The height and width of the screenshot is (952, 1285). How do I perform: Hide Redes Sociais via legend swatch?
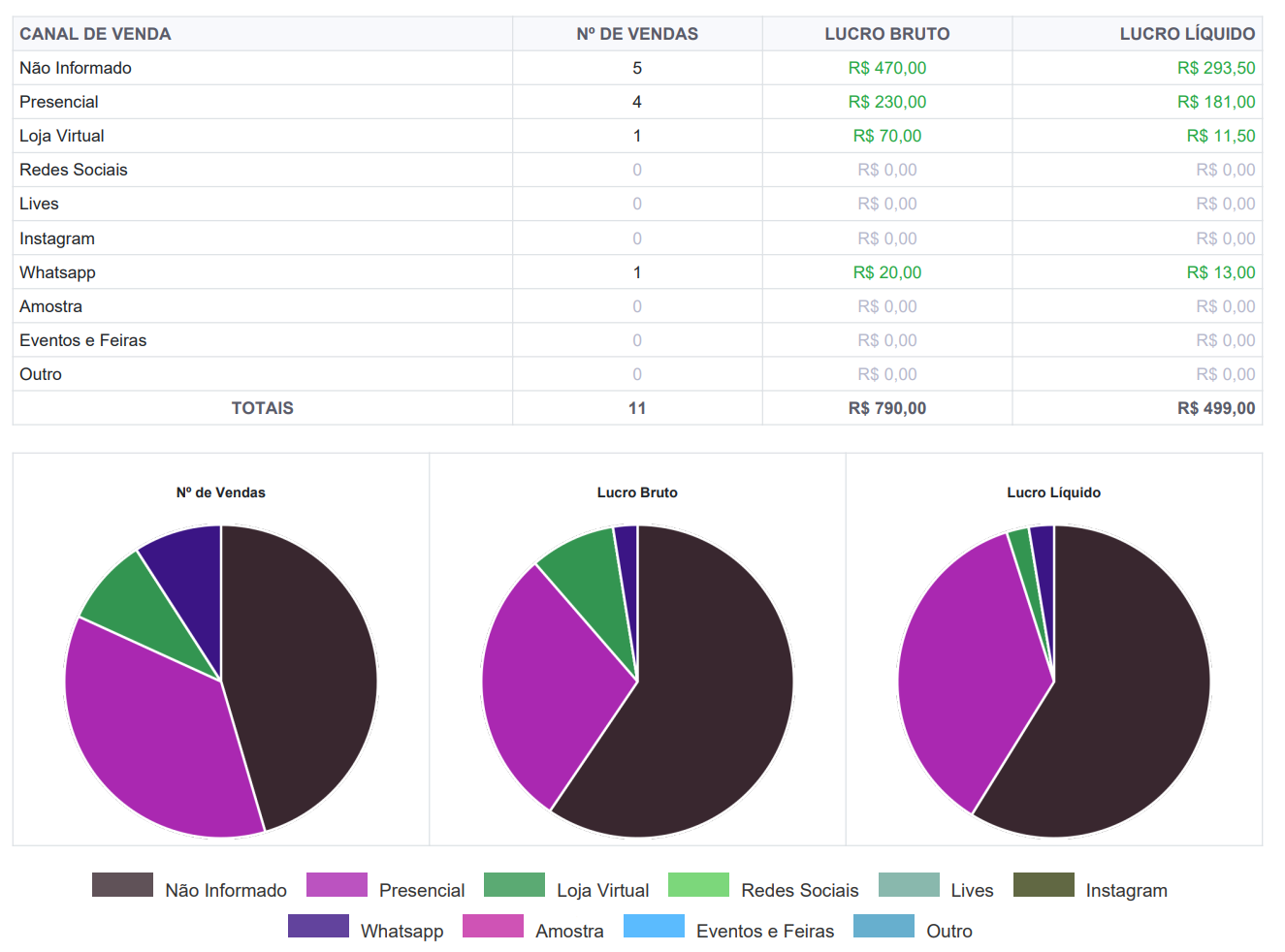pyautogui.click(x=698, y=885)
